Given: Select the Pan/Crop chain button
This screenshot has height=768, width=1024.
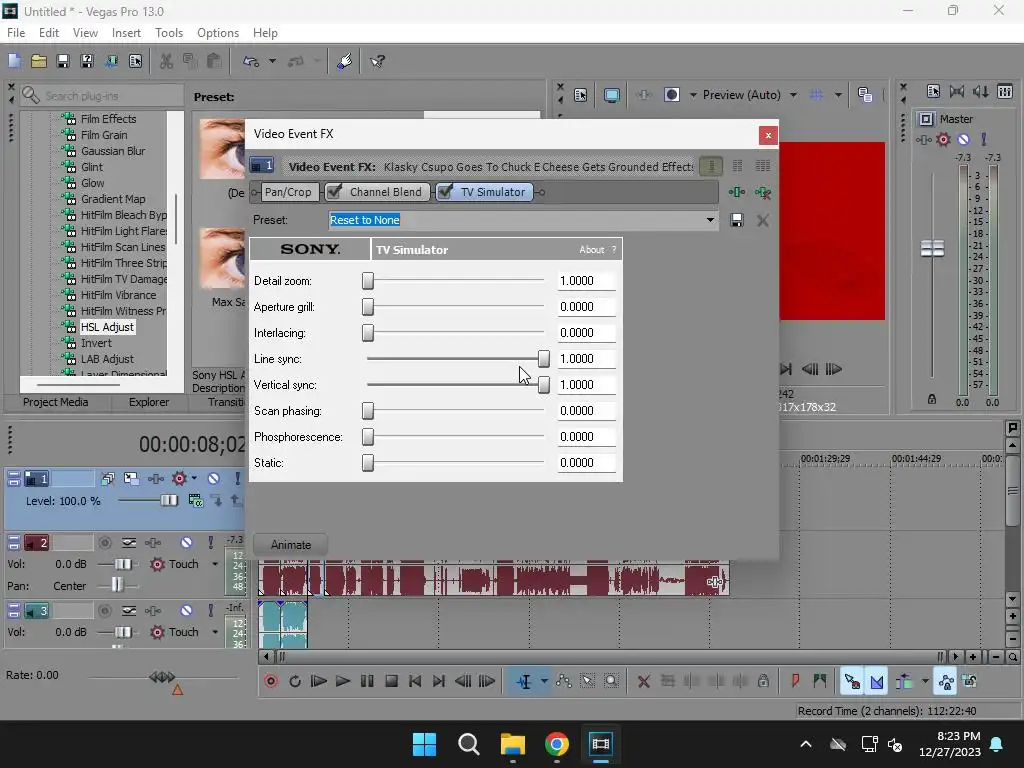Looking at the screenshot, I should [x=288, y=192].
